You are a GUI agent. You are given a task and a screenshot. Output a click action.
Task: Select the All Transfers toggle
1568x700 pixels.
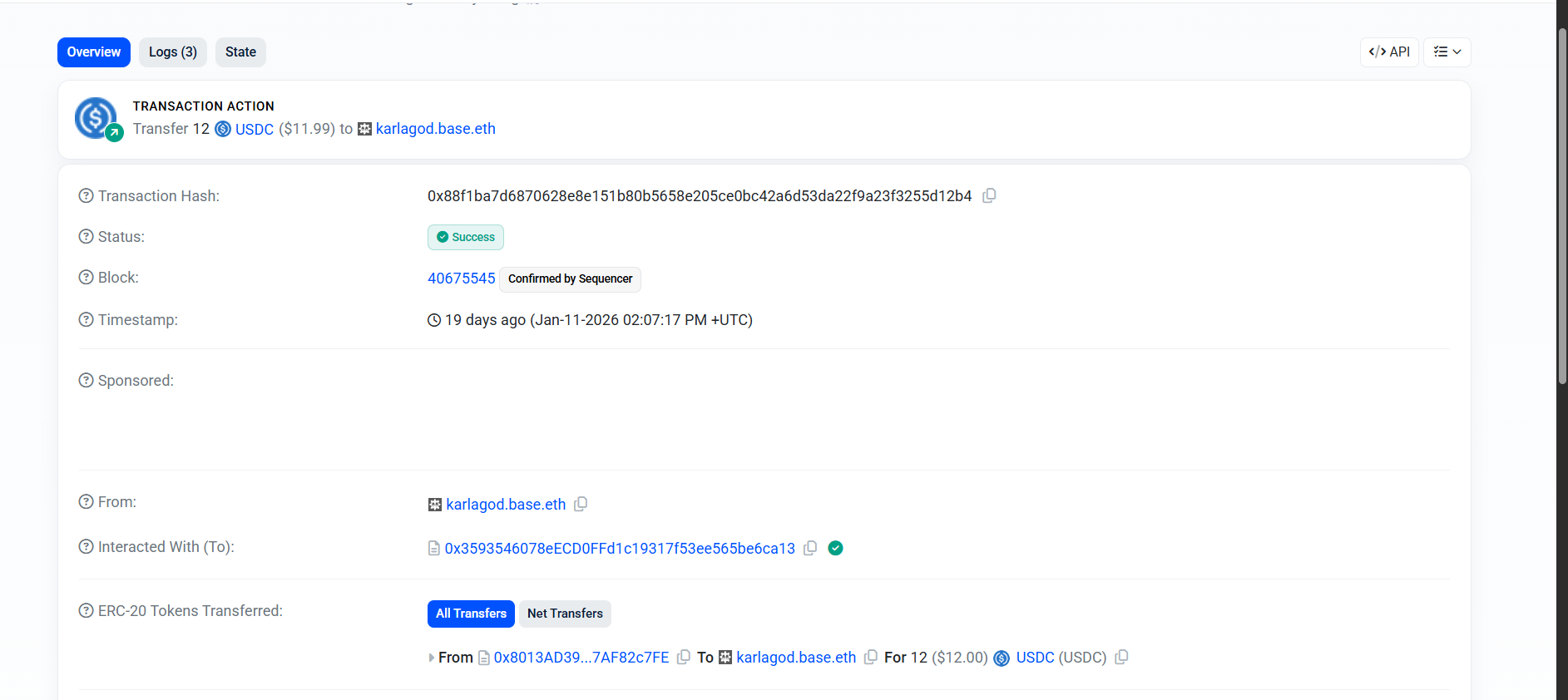(x=471, y=614)
